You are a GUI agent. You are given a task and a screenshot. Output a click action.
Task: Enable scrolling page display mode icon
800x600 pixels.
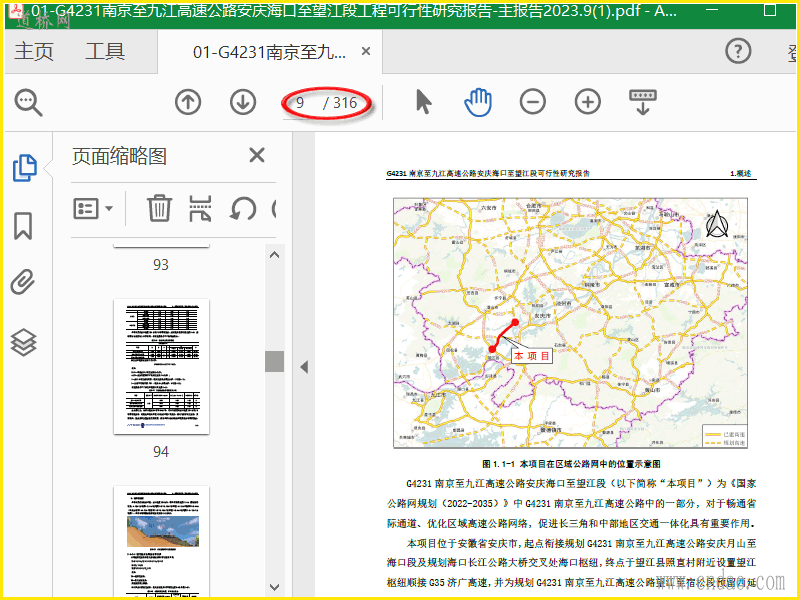pos(643,102)
